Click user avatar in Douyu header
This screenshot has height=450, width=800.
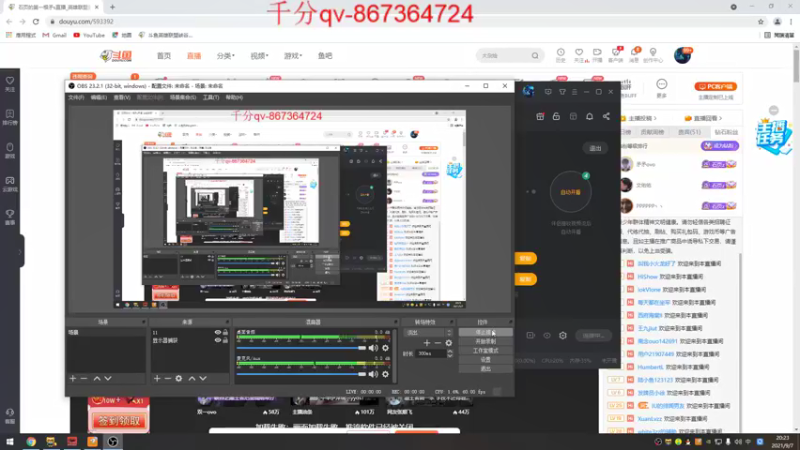tap(682, 55)
